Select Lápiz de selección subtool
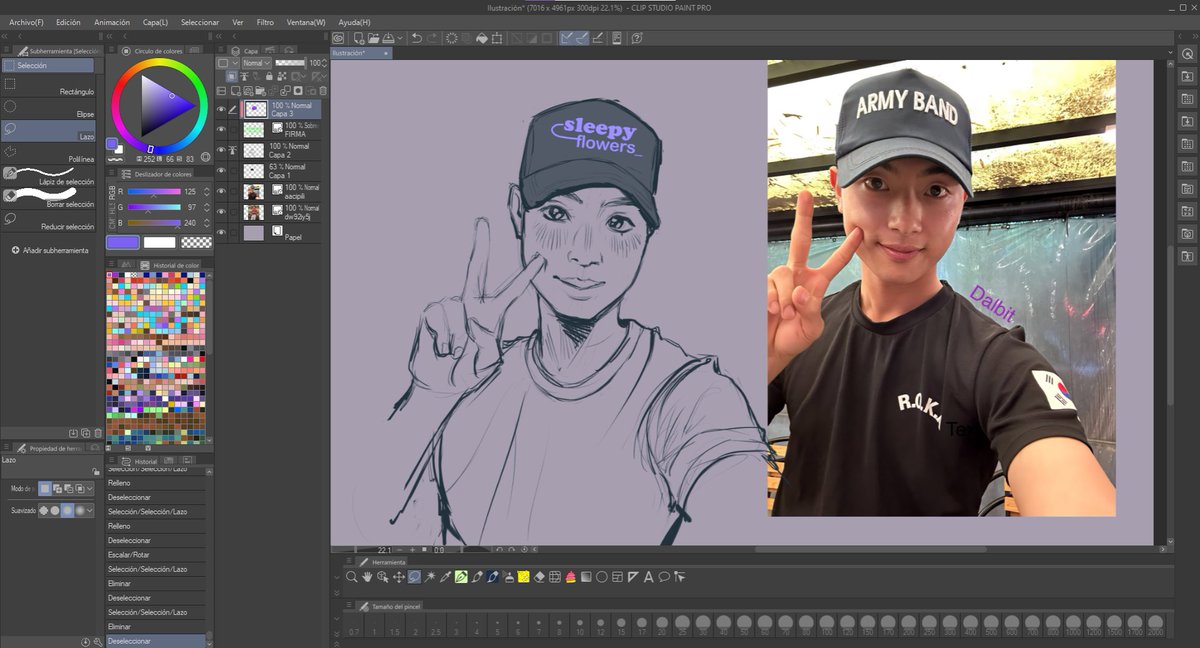This screenshot has height=648, width=1200. tap(48, 176)
